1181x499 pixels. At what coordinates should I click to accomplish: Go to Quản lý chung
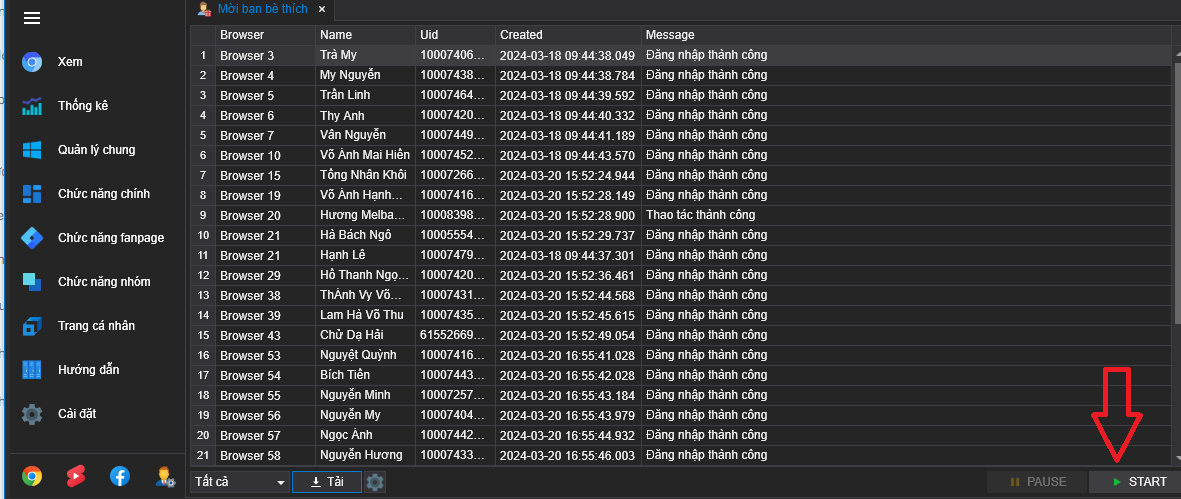(96, 150)
